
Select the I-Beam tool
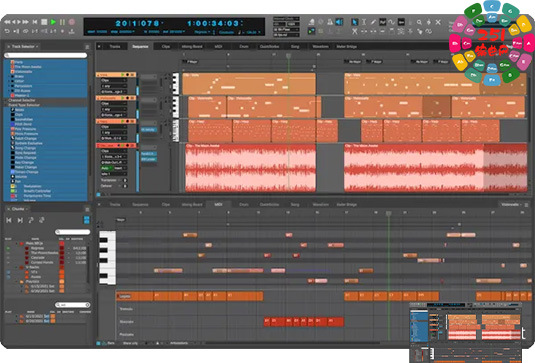click(x=364, y=22)
